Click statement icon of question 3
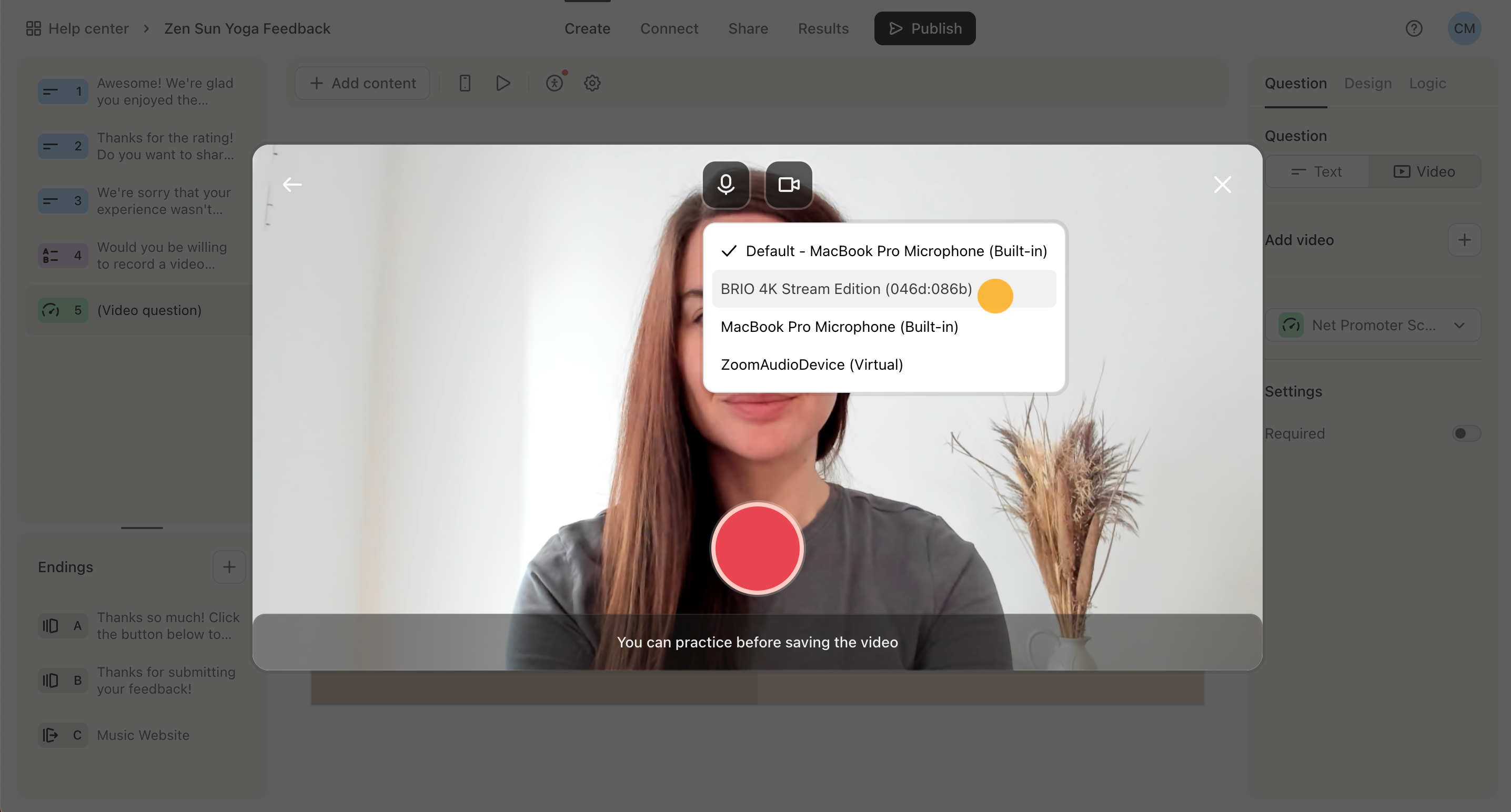 51,200
